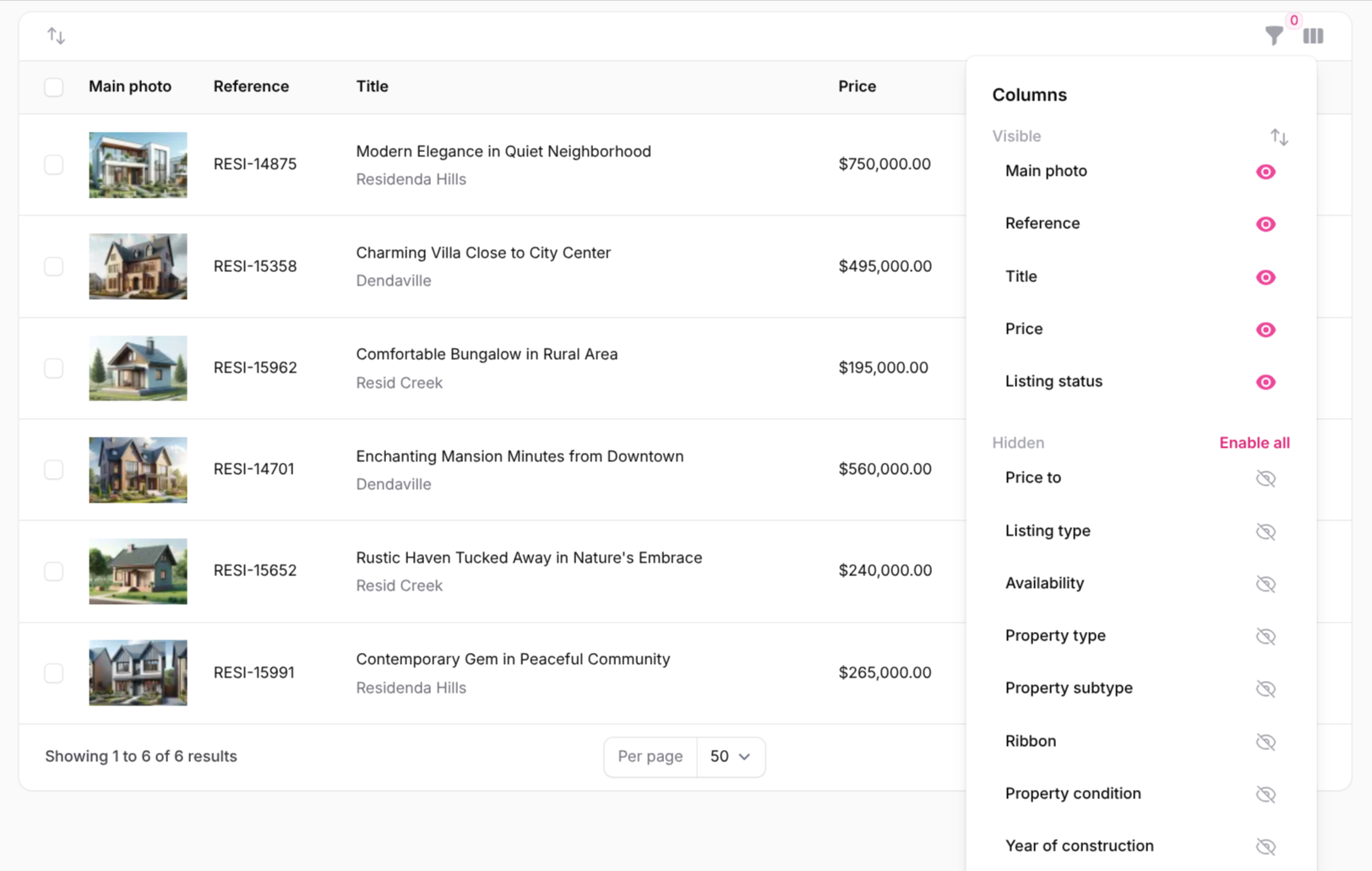Select the checkbox for RESI-15652 row

click(x=54, y=571)
